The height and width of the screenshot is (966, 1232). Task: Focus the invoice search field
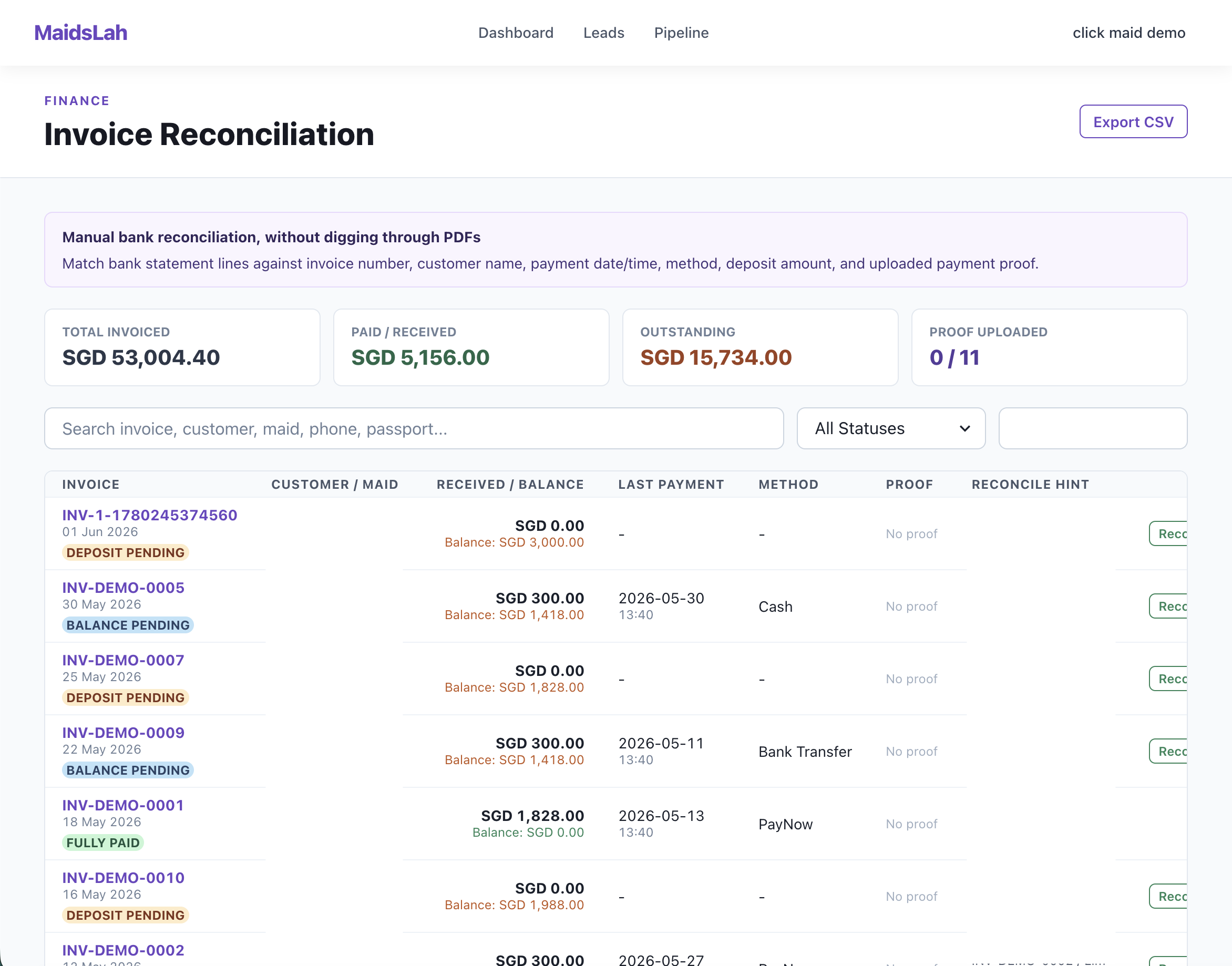click(414, 429)
